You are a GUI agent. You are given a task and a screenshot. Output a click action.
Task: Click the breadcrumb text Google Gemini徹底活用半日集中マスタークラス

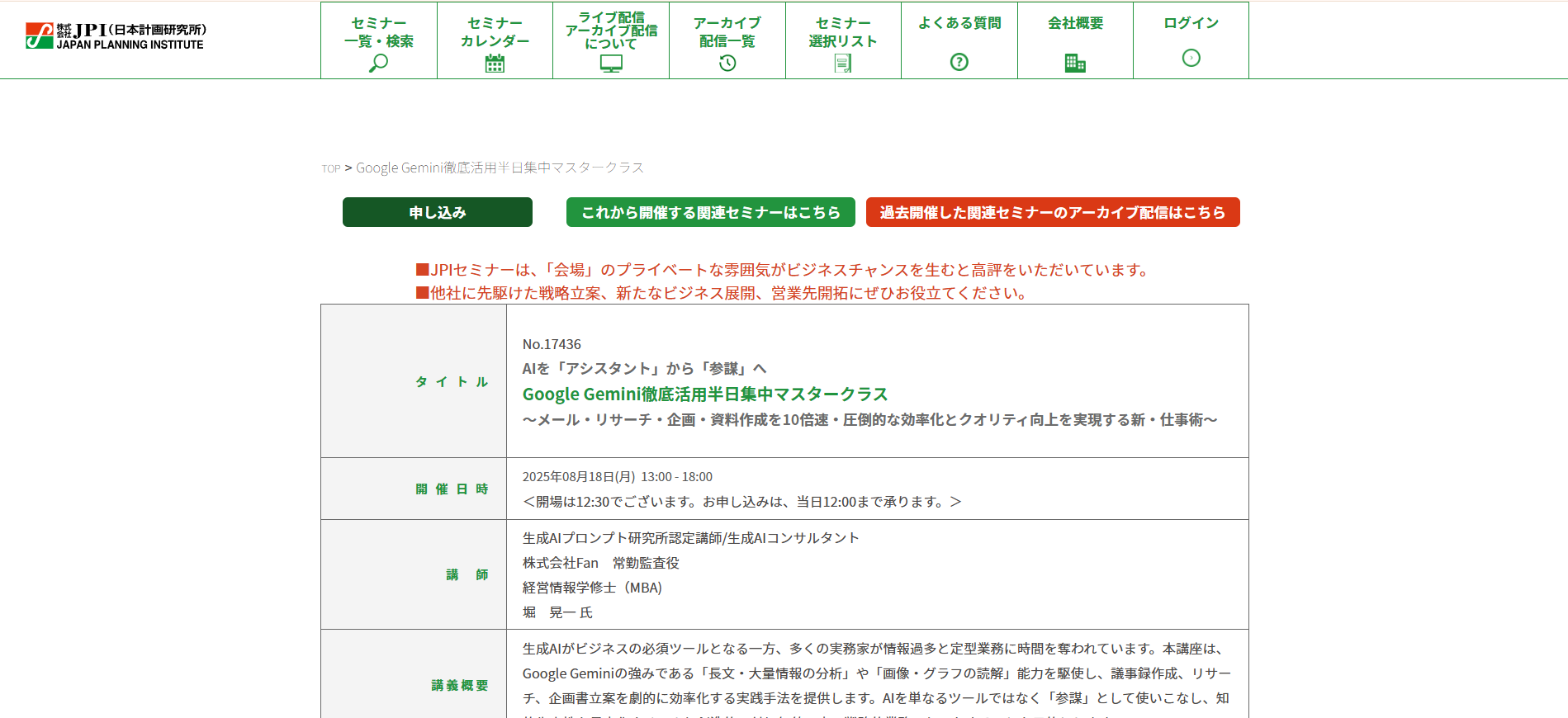(x=500, y=168)
